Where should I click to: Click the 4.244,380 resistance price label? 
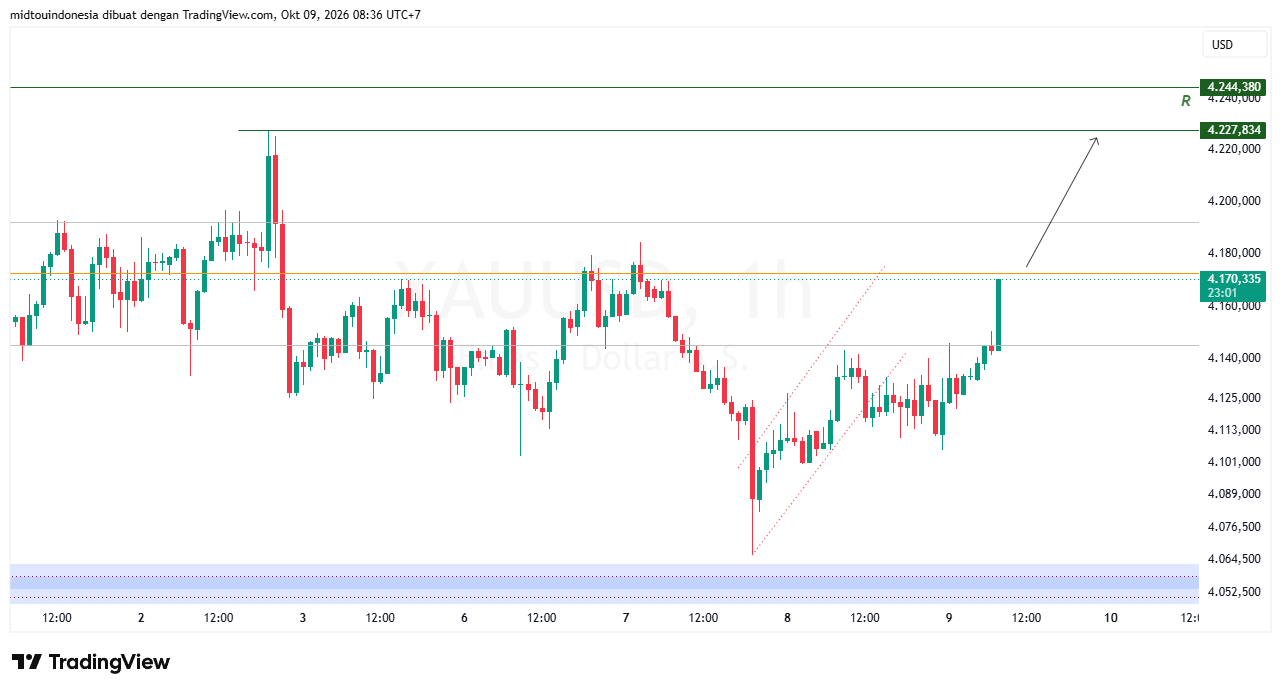[x=1233, y=87]
